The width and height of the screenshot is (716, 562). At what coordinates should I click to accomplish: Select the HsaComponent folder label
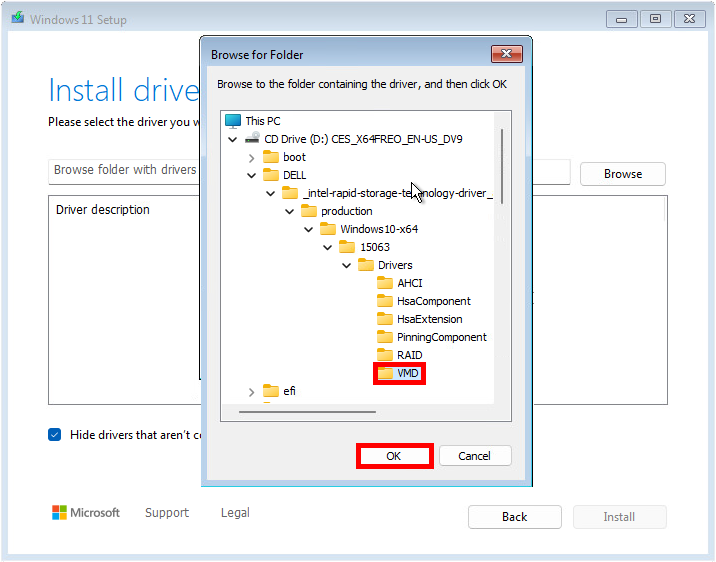434,301
